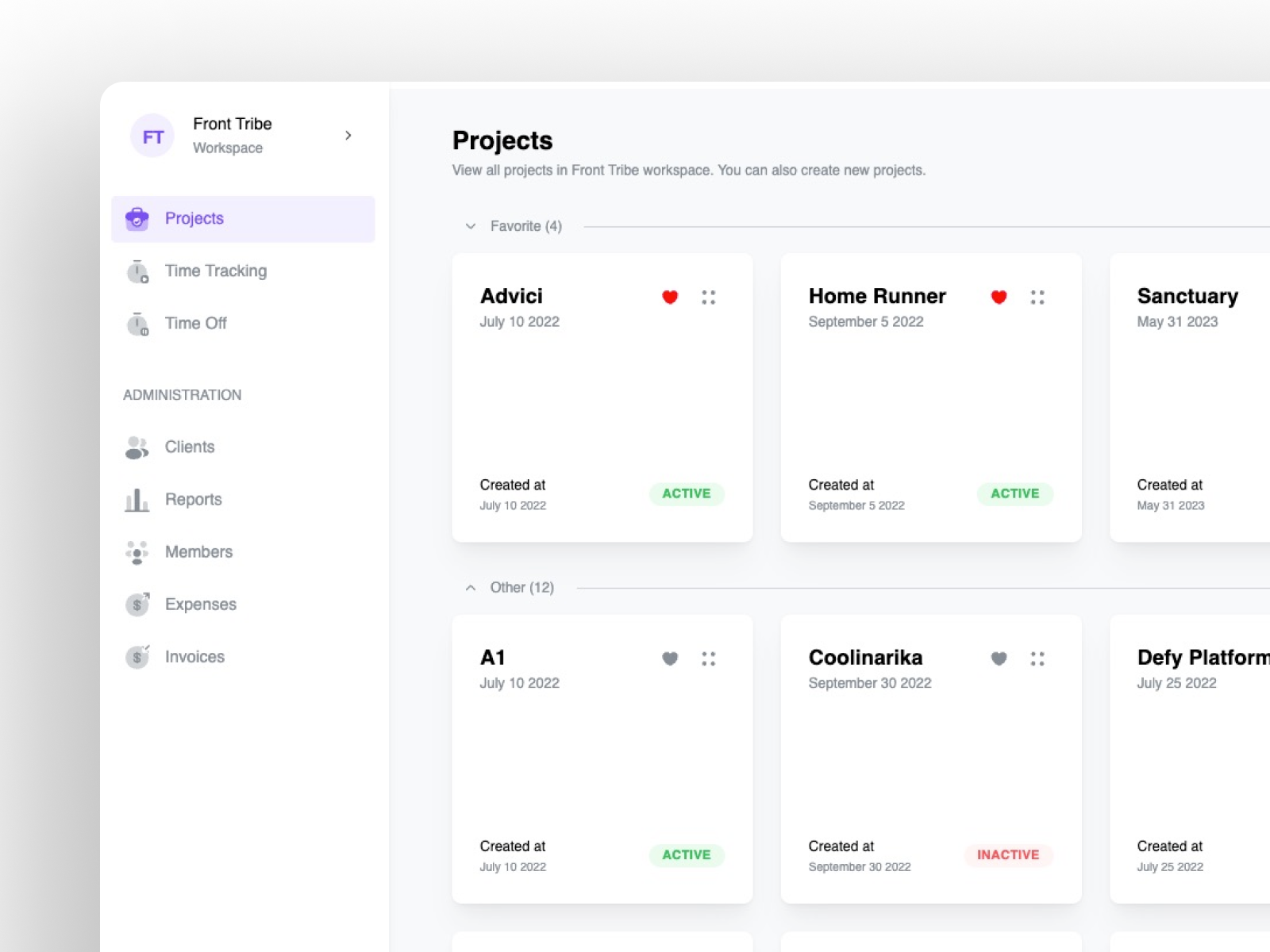Open the Home Runner project title
Image resolution: width=1270 pixels, height=952 pixels.
click(x=877, y=296)
